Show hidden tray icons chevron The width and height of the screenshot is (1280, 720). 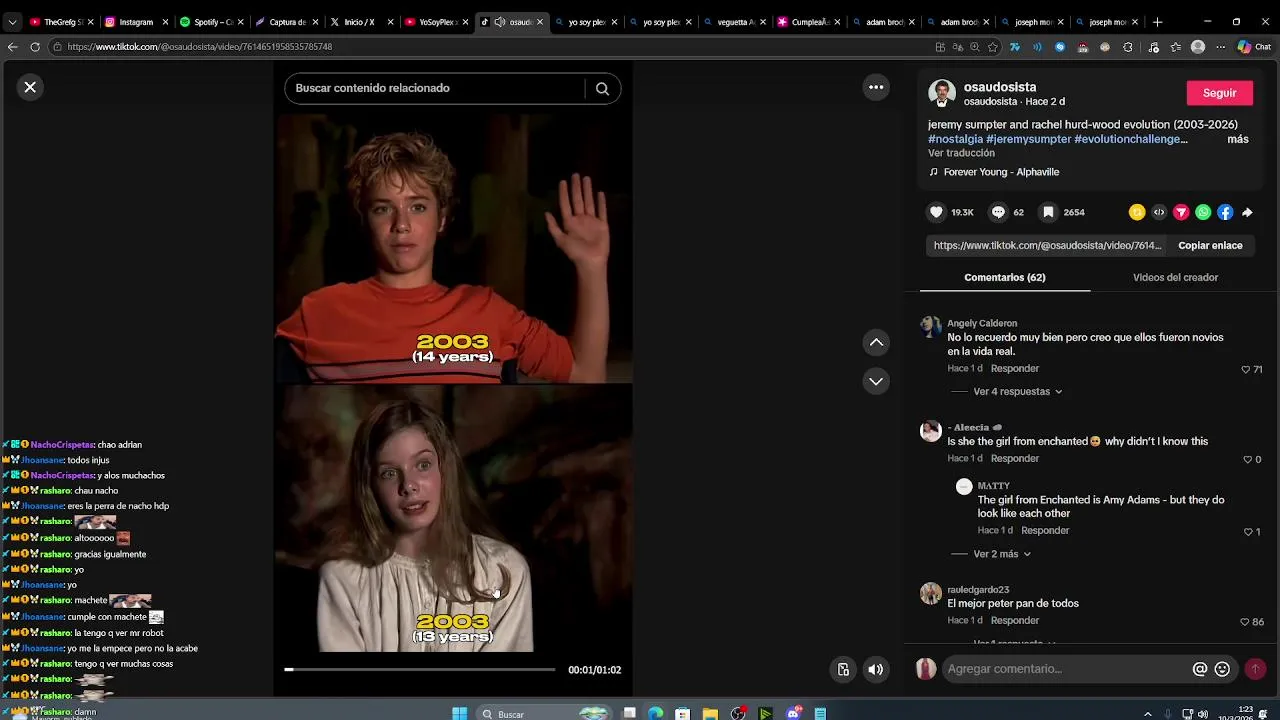coord(1147,714)
